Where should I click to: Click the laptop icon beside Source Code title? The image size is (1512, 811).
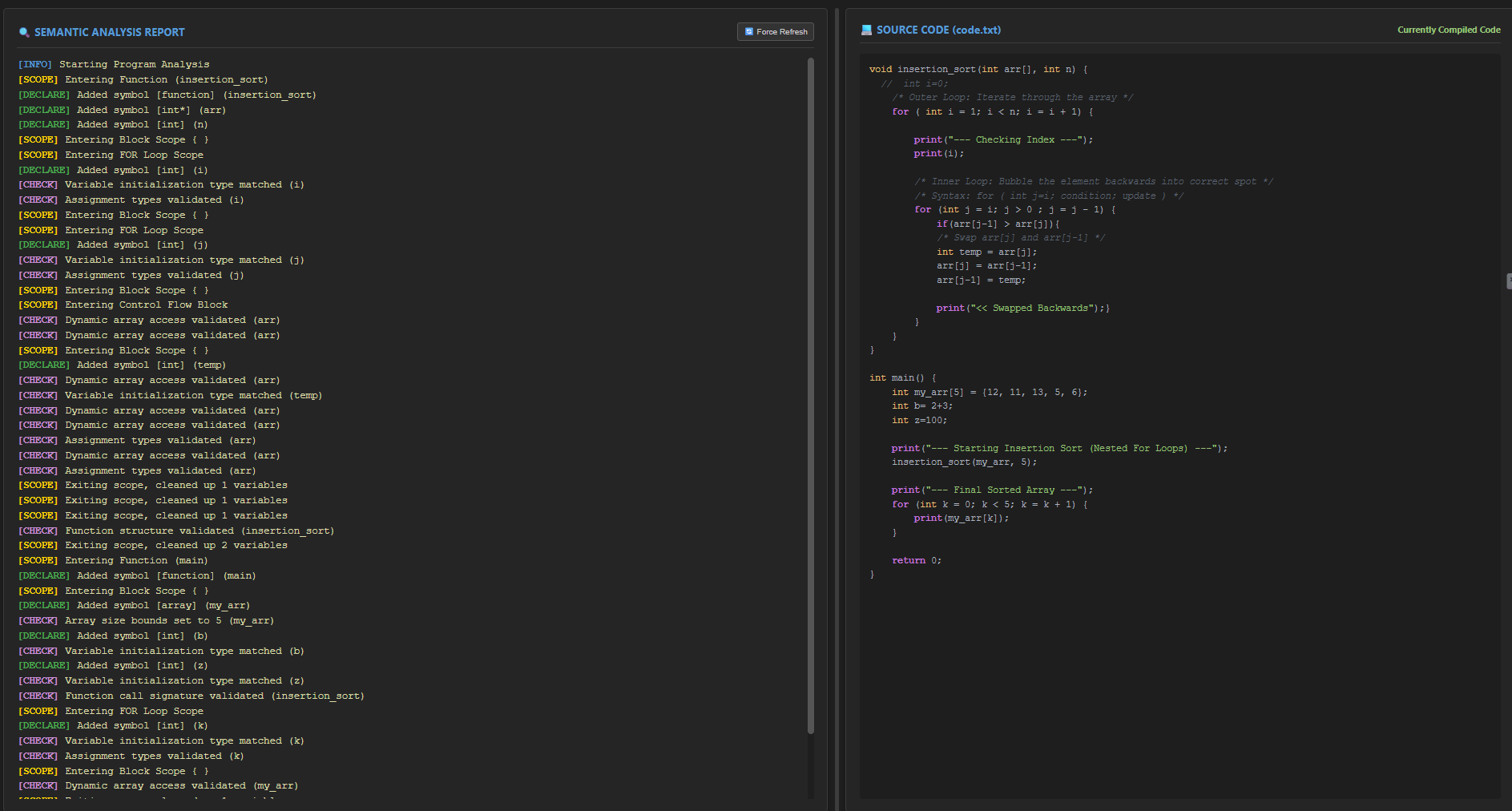(866, 30)
